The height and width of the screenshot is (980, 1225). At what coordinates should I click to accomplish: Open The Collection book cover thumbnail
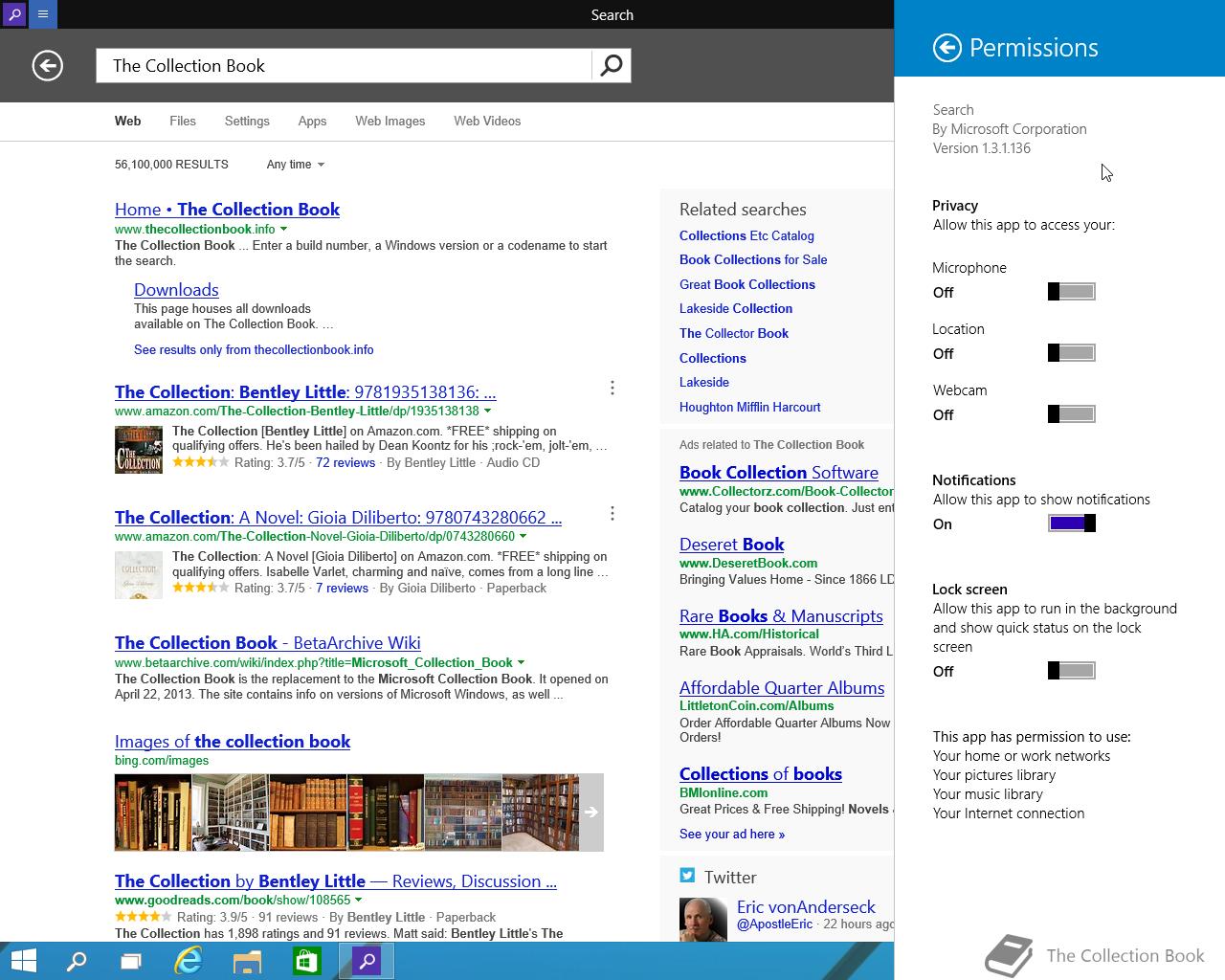pos(139,450)
